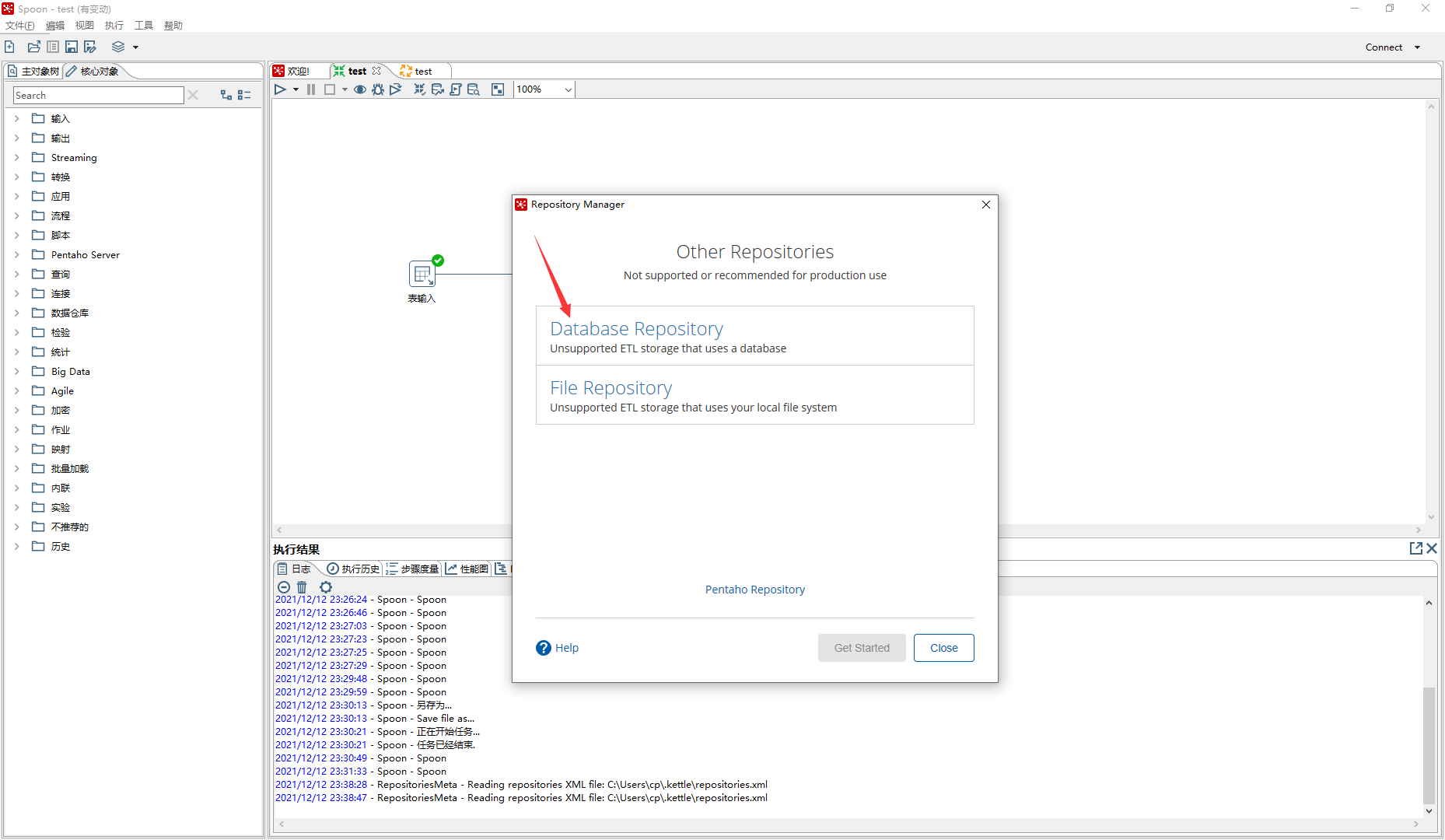This screenshot has width=1445, height=840.
Task: Expand the Agile folder
Action: (x=16, y=390)
